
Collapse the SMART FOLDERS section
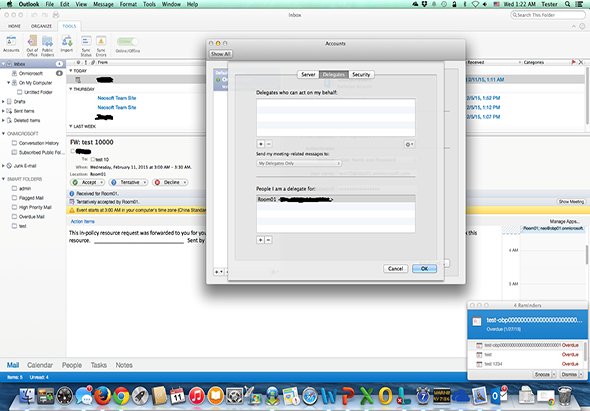click(3, 179)
